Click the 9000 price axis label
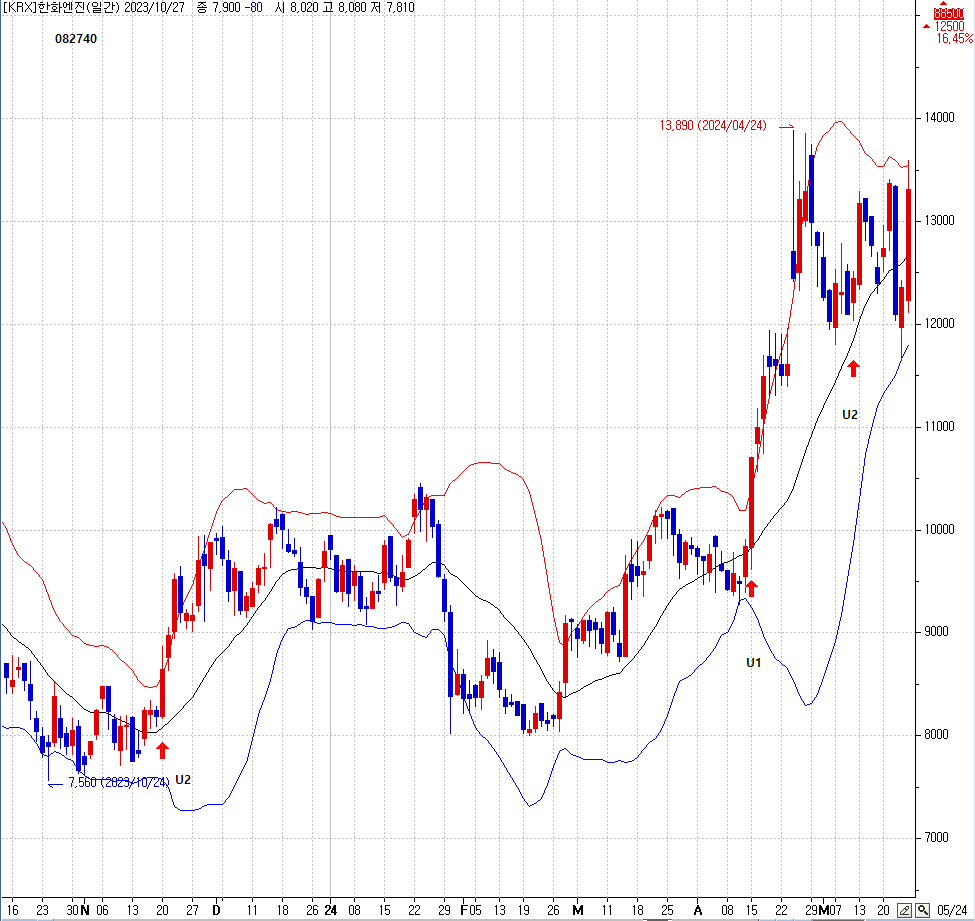The width and height of the screenshot is (975, 921). pos(936,632)
